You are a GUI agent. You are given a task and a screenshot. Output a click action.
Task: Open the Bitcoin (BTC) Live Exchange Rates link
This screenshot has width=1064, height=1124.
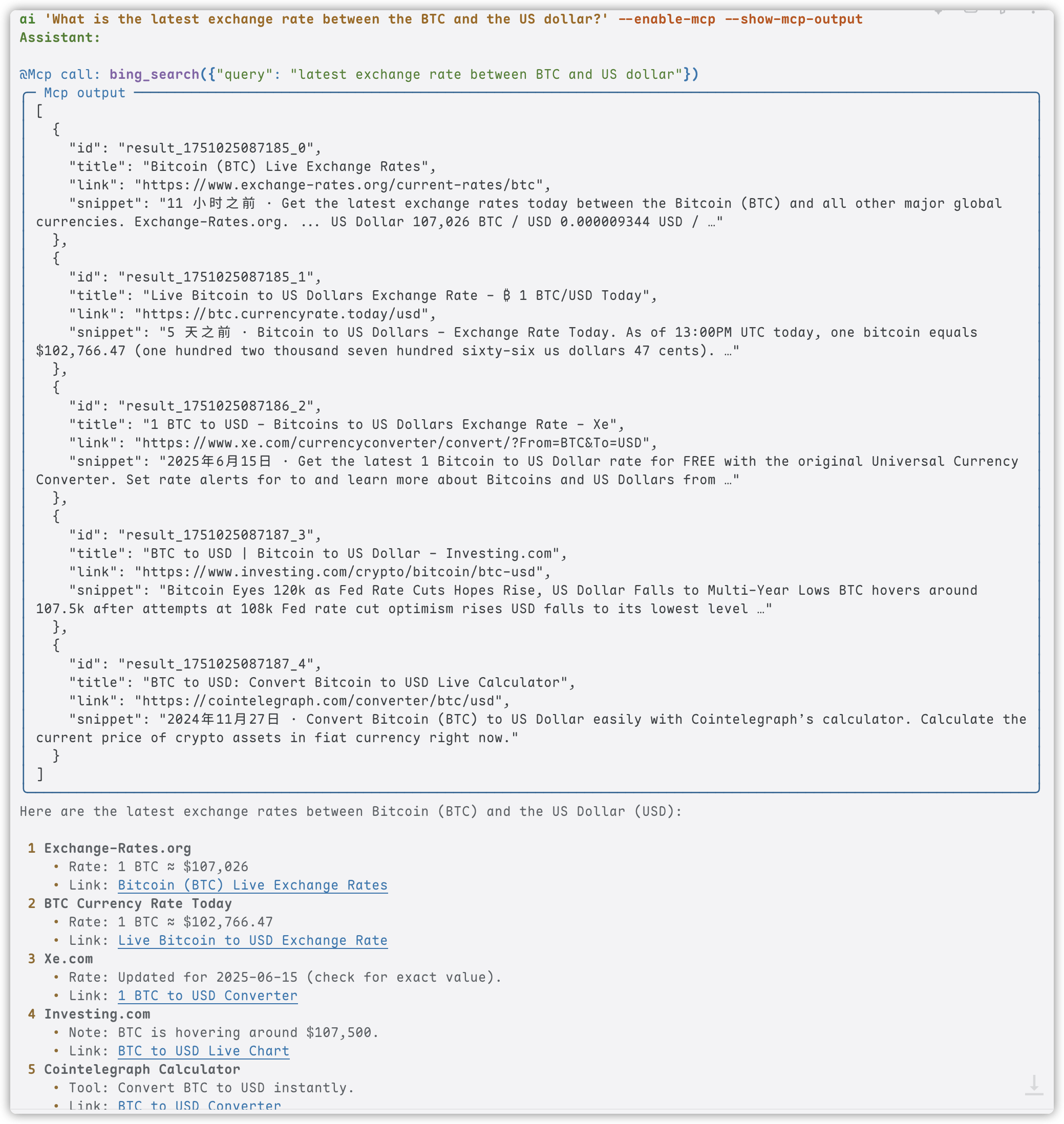252,885
